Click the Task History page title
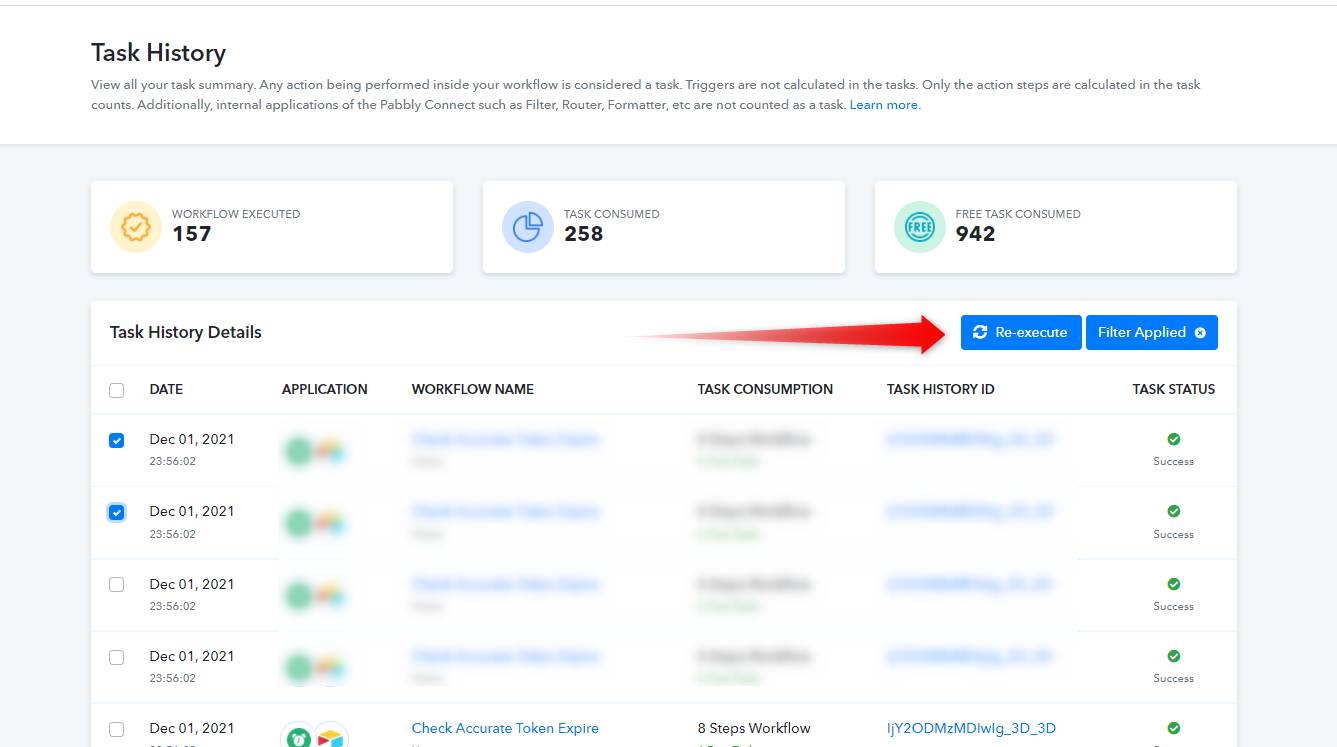 pyautogui.click(x=158, y=53)
